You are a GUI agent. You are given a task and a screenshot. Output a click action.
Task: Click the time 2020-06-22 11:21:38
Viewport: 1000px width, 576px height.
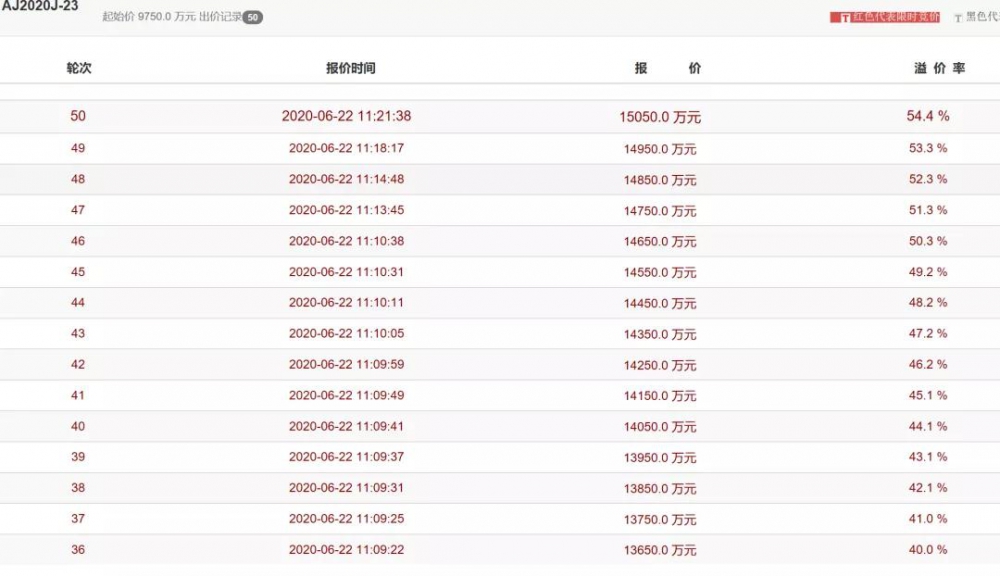pyautogui.click(x=346, y=115)
